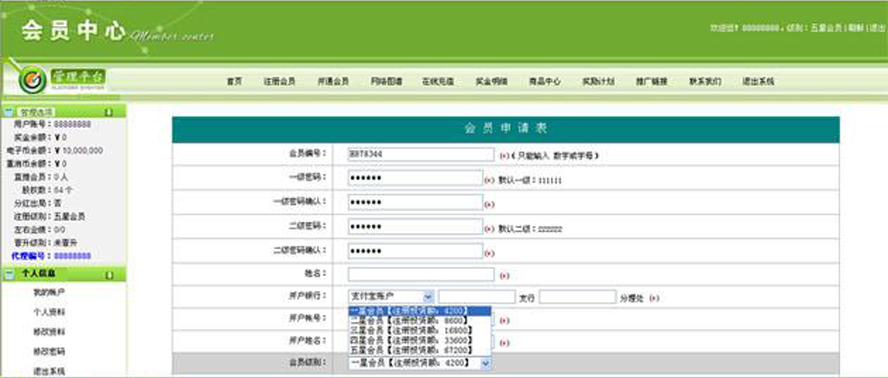Click the 二级密码 password field
888x378 pixels.
point(415,227)
